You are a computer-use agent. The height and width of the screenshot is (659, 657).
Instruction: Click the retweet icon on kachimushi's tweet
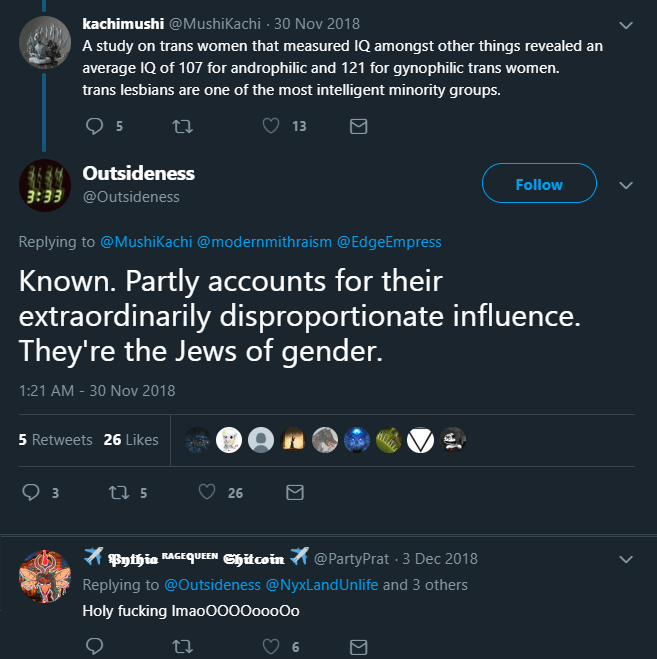coord(182,126)
